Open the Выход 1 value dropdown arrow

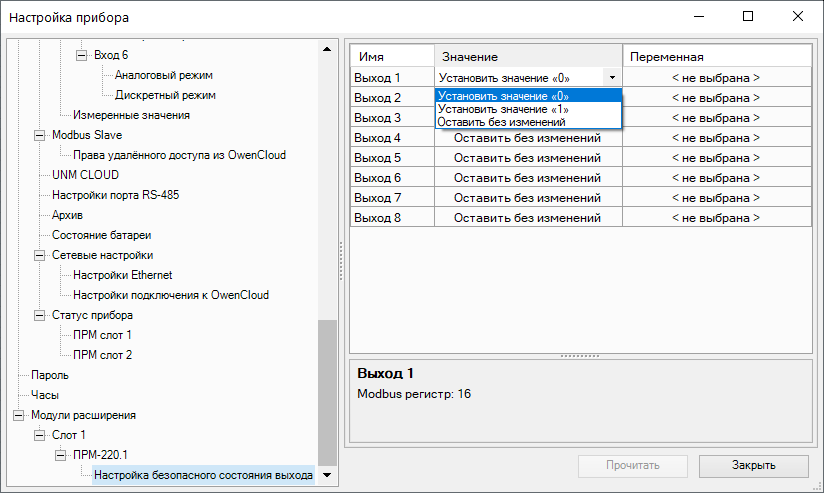611,77
